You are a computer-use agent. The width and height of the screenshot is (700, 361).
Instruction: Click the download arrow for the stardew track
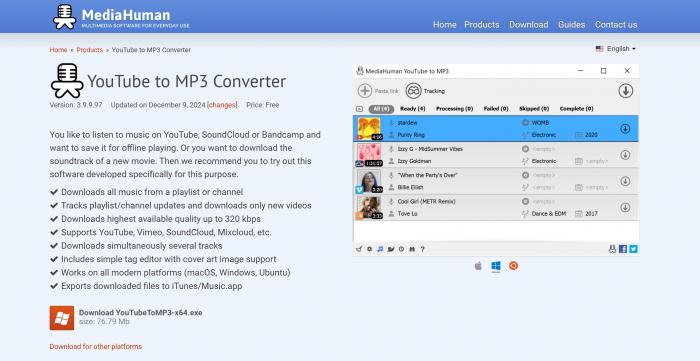click(x=625, y=129)
